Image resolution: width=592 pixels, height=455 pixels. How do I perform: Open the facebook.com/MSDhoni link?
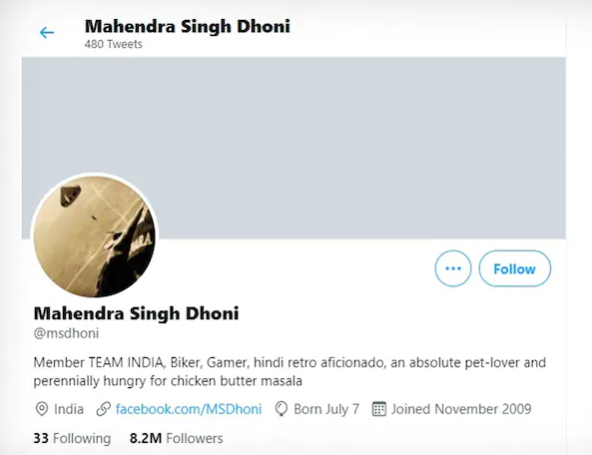click(x=188, y=409)
